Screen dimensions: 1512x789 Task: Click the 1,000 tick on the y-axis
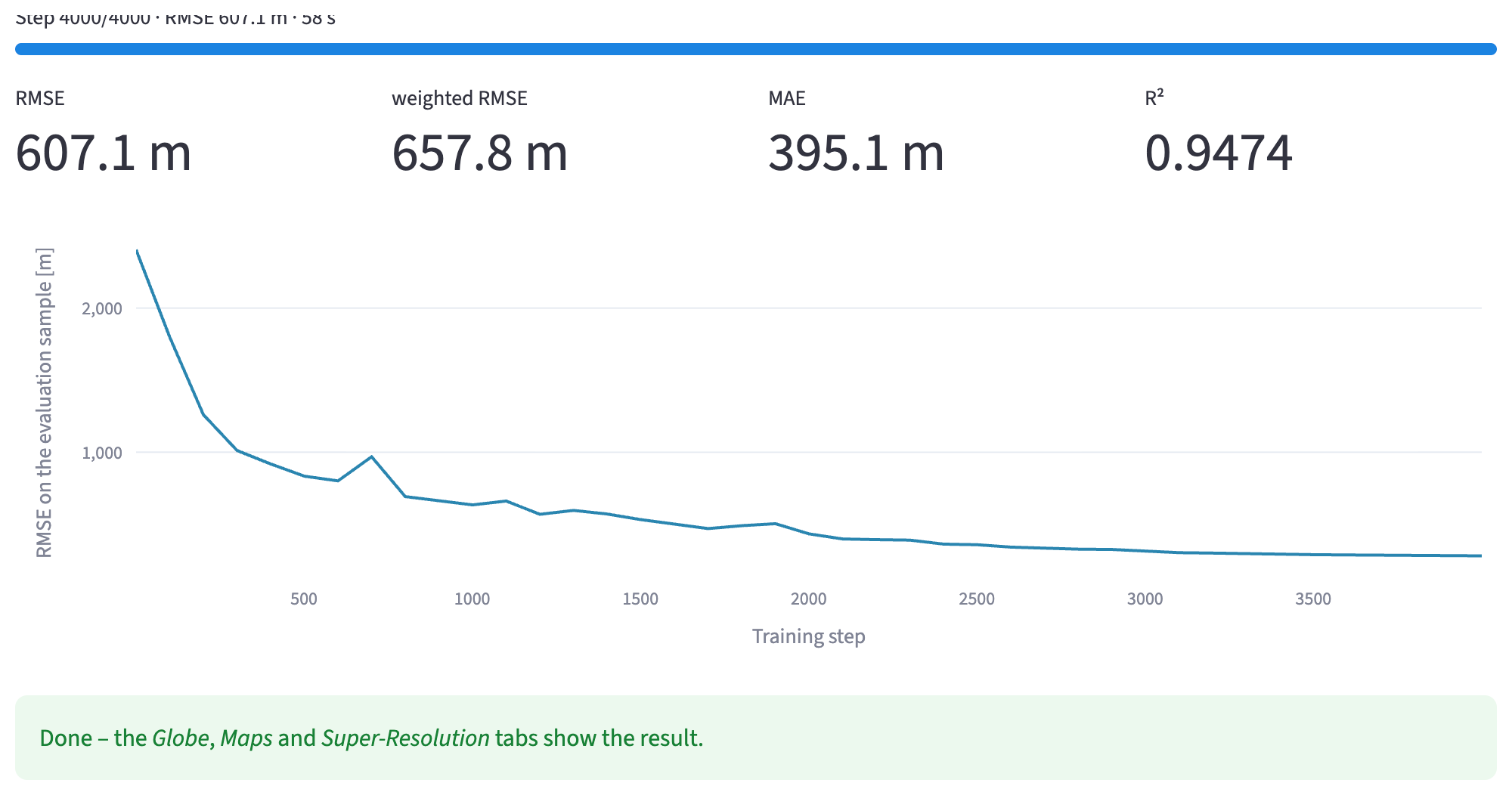pos(101,452)
